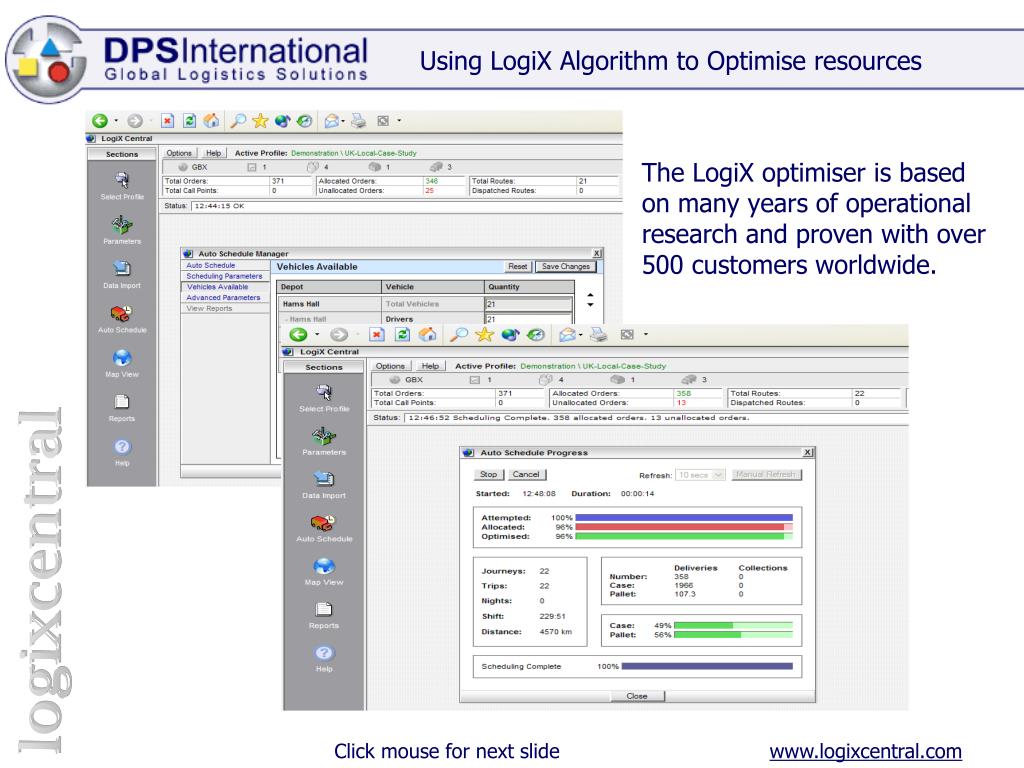Image resolution: width=1024 pixels, height=768 pixels.
Task: Click refresh icon in rear window toolbar
Action: tap(189, 121)
